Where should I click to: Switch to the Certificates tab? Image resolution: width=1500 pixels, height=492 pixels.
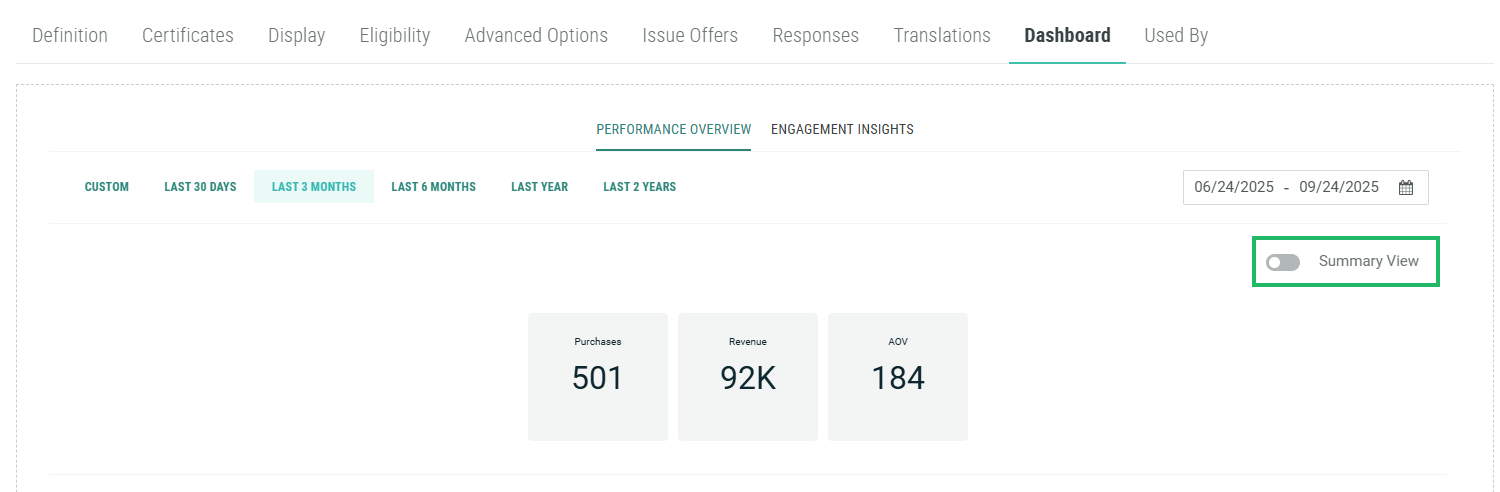tap(188, 35)
